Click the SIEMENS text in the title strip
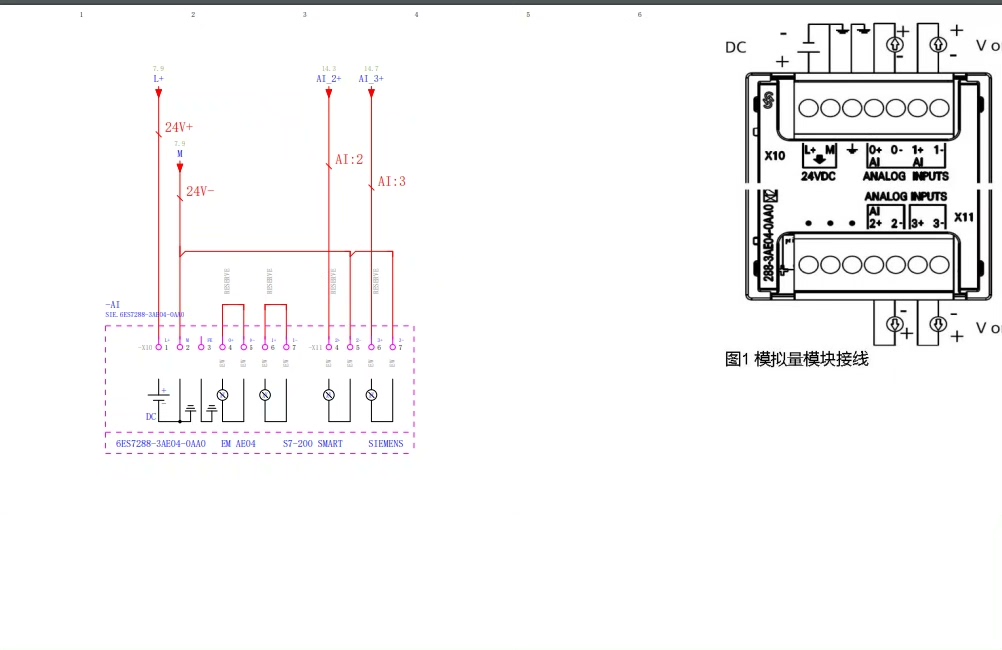1002x650 pixels. 386,444
